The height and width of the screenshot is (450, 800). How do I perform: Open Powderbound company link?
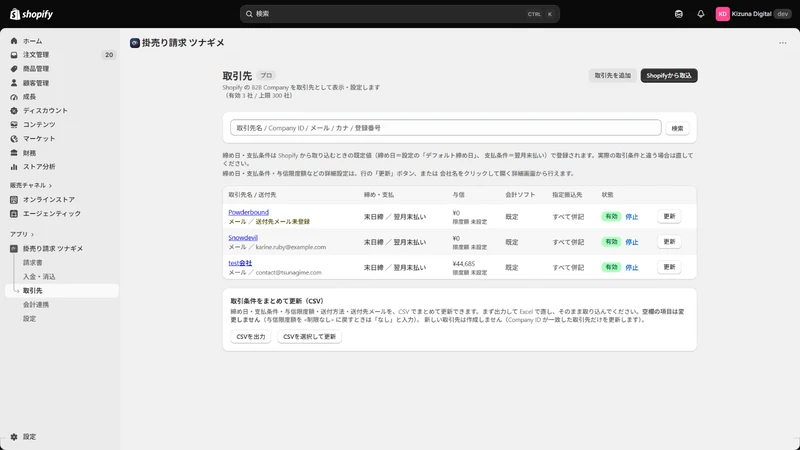[248, 212]
